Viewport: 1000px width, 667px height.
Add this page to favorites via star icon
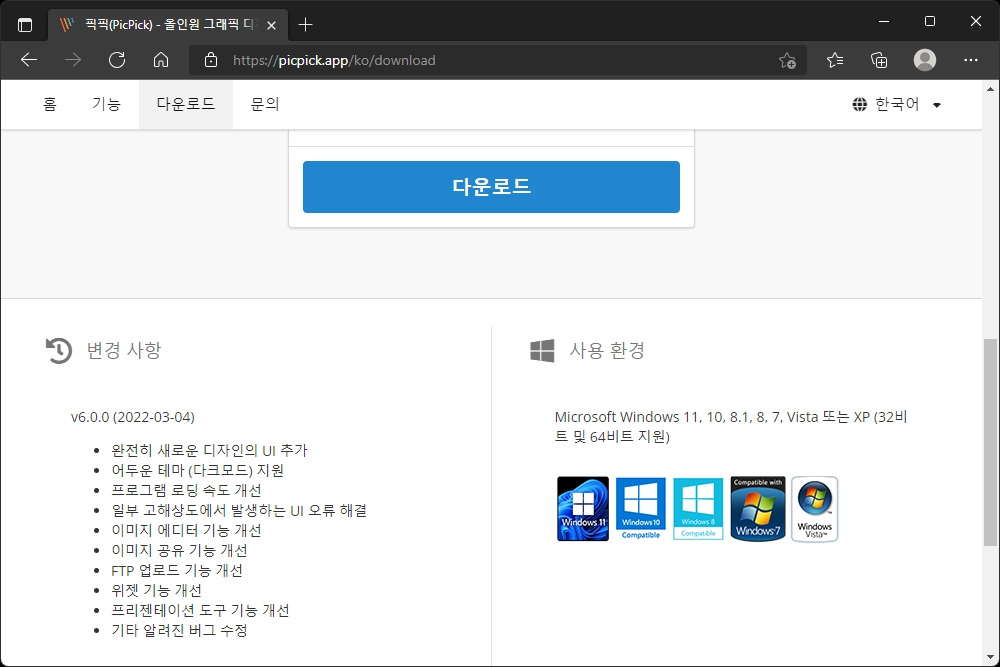point(788,60)
